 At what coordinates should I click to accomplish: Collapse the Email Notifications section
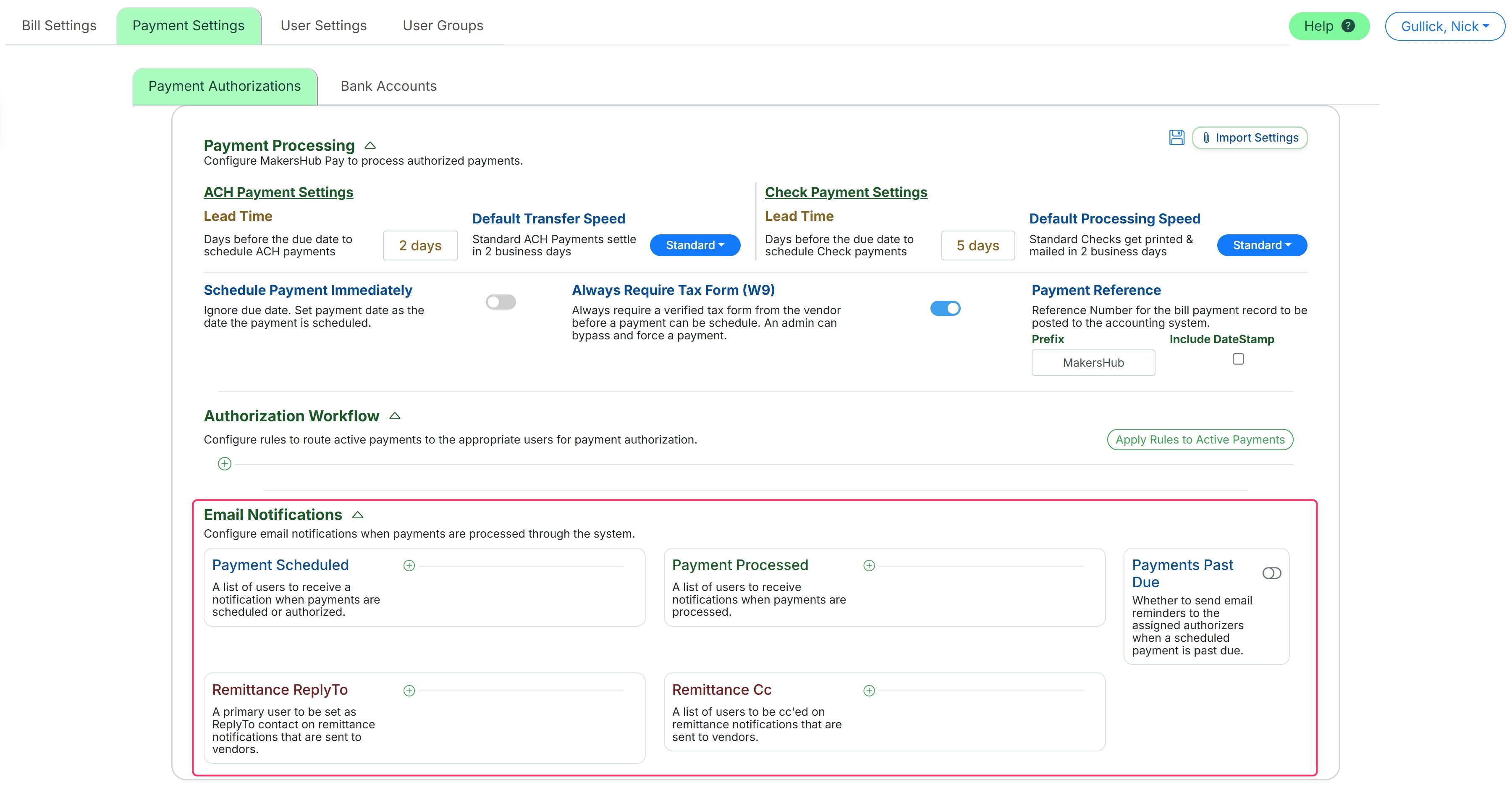pos(357,515)
